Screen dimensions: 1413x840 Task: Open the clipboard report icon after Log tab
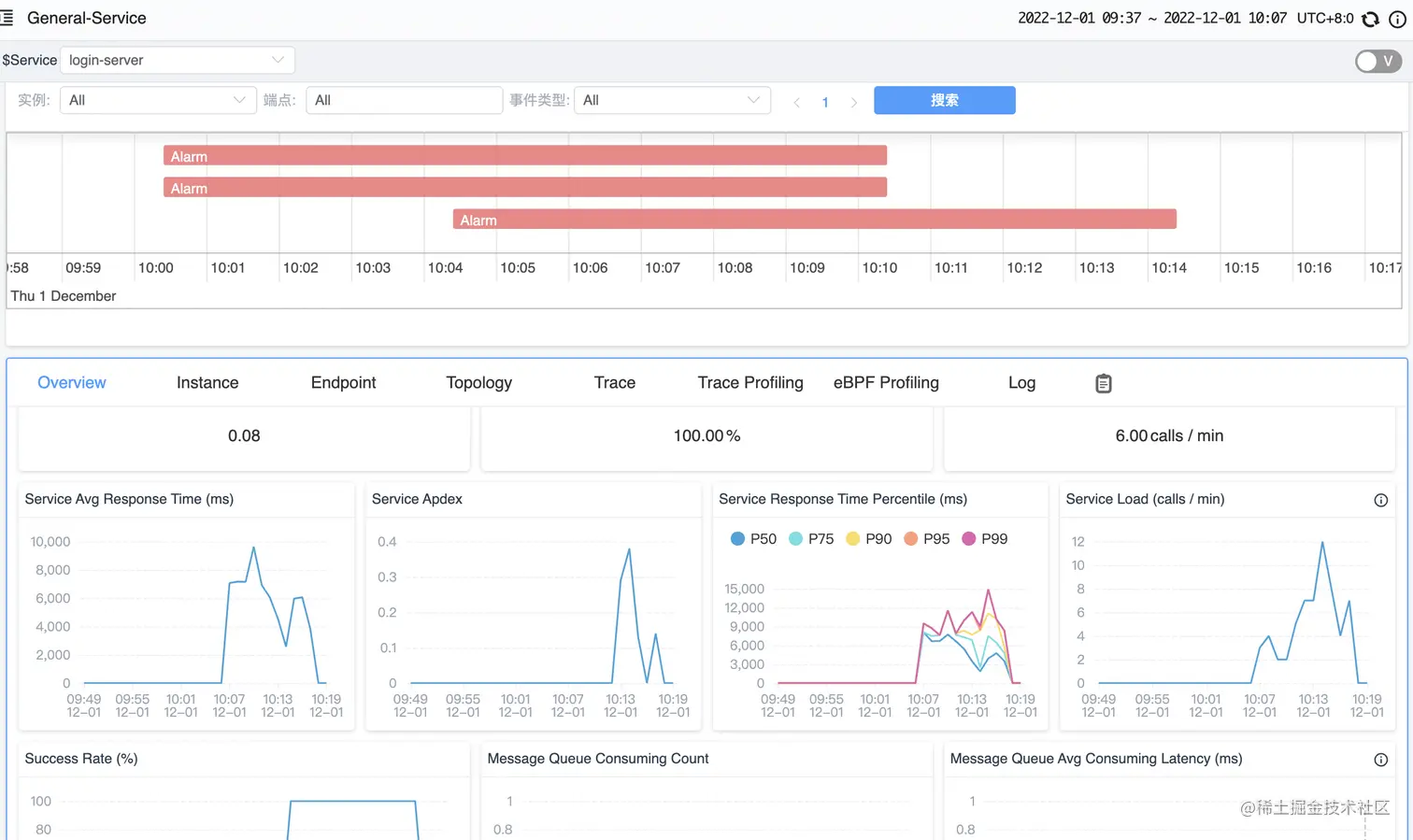click(x=1104, y=383)
